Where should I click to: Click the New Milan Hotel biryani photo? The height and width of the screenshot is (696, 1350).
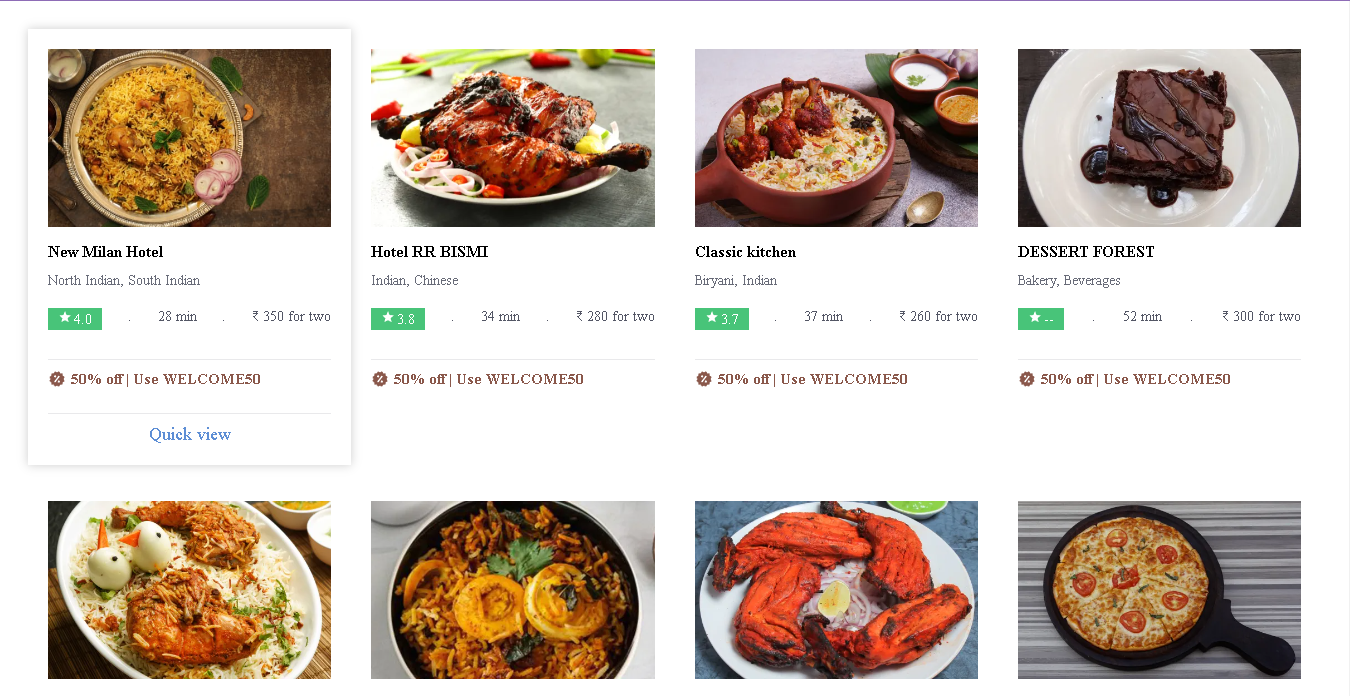pos(189,138)
